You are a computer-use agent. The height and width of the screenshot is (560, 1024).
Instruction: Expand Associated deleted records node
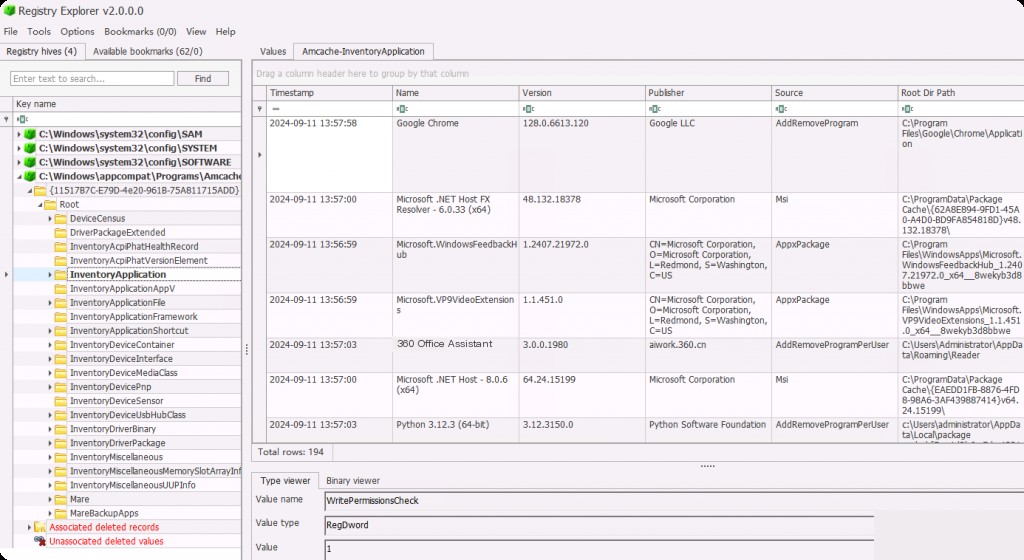[x=29, y=527]
